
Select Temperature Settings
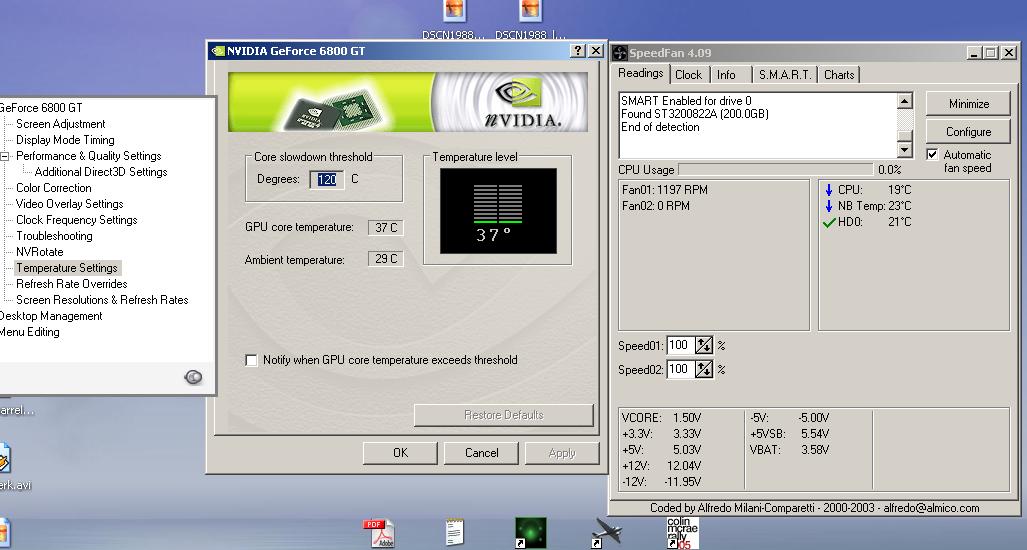[x=67, y=268]
